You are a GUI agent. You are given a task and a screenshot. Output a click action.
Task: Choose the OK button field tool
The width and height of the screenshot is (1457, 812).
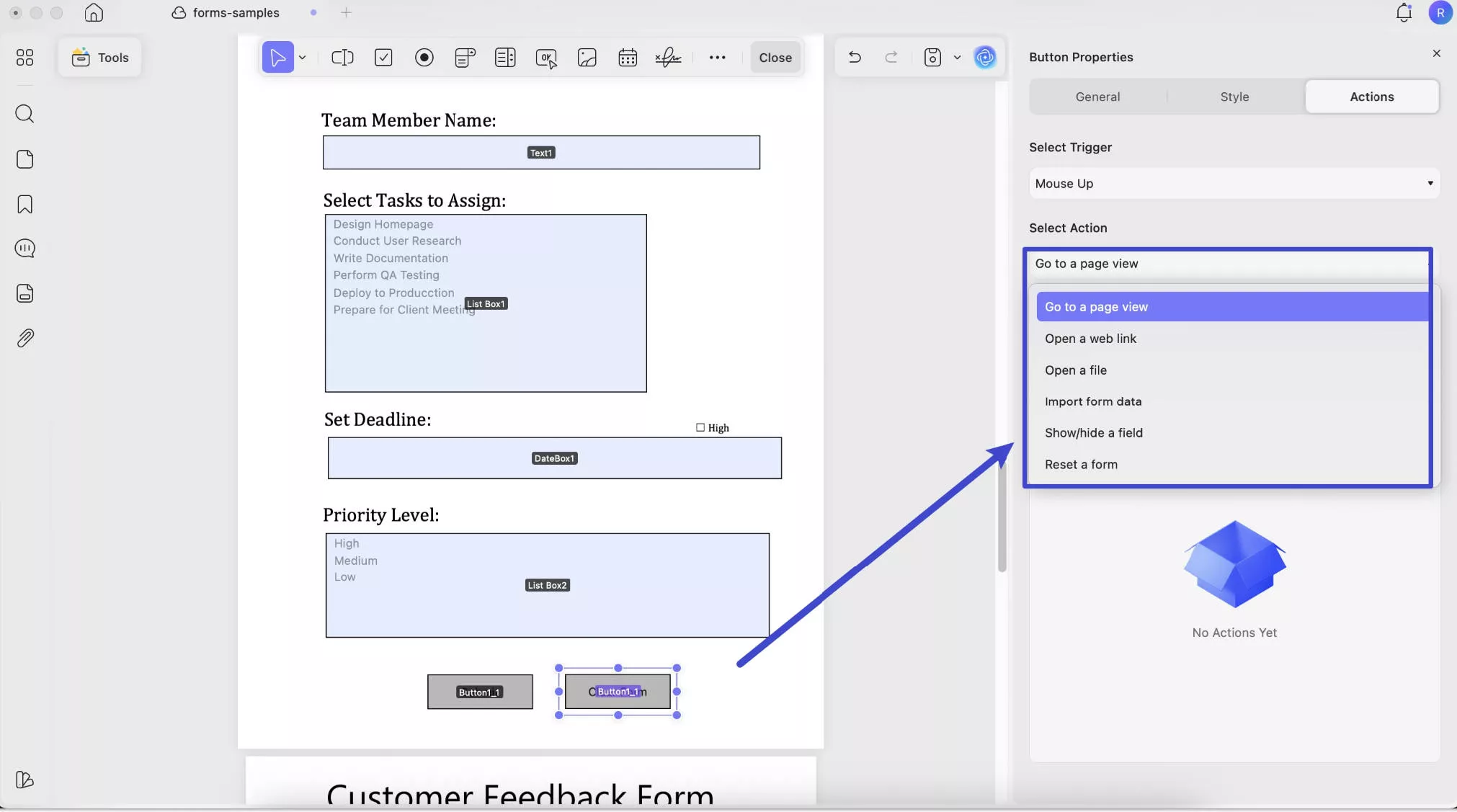click(546, 58)
